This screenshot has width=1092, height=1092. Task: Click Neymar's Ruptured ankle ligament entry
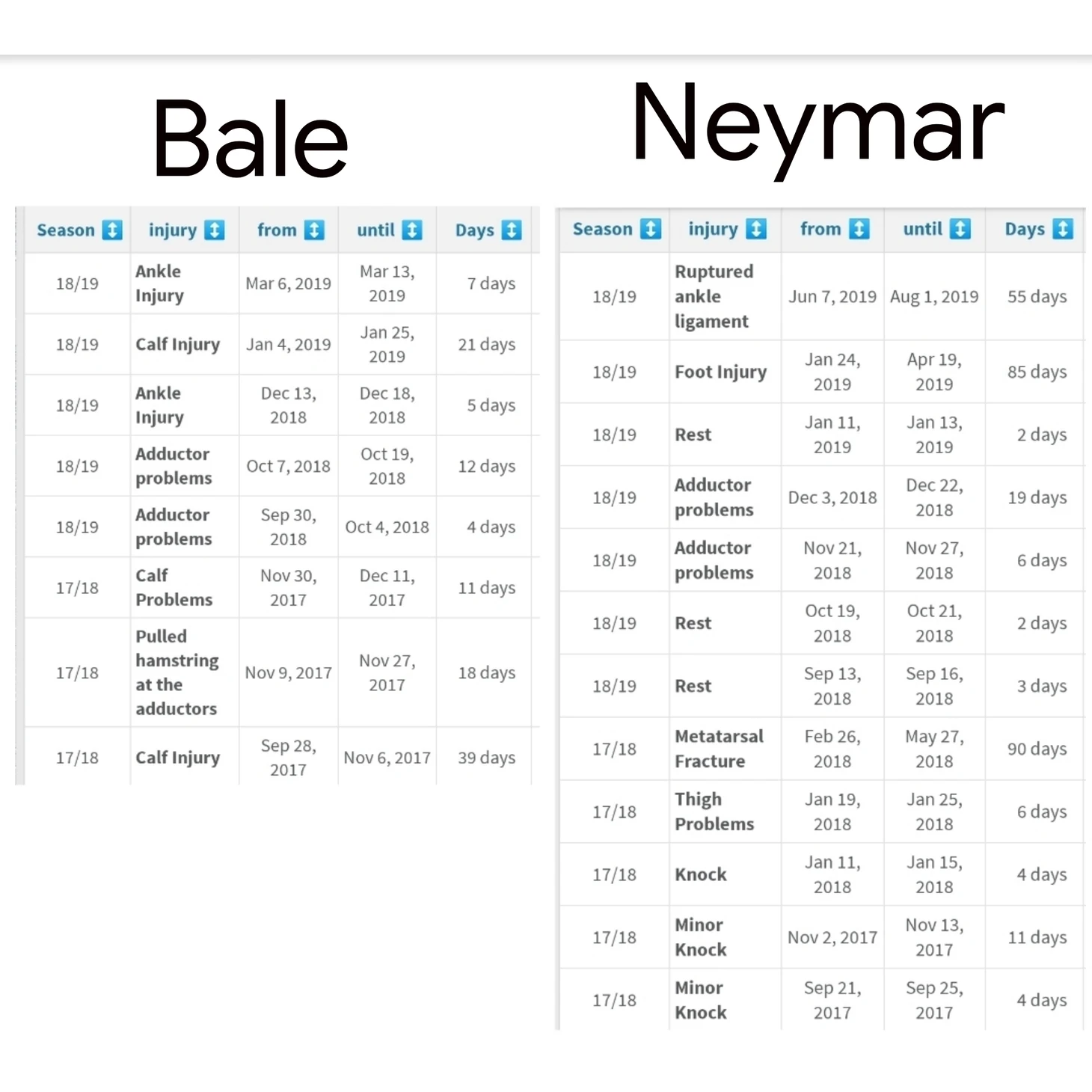(x=714, y=296)
